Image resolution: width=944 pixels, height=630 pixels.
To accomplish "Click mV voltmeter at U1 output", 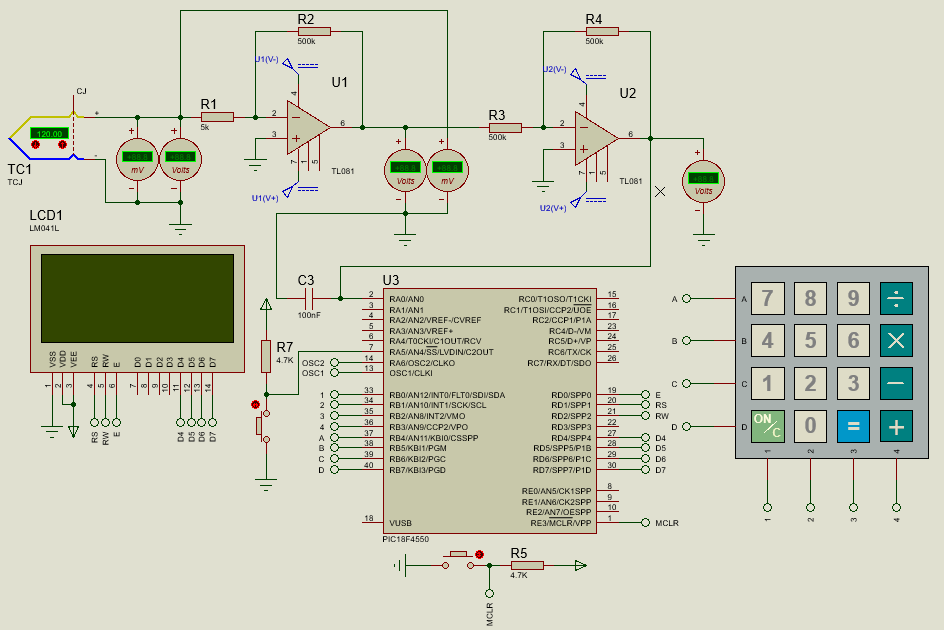I will click(447, 170).
